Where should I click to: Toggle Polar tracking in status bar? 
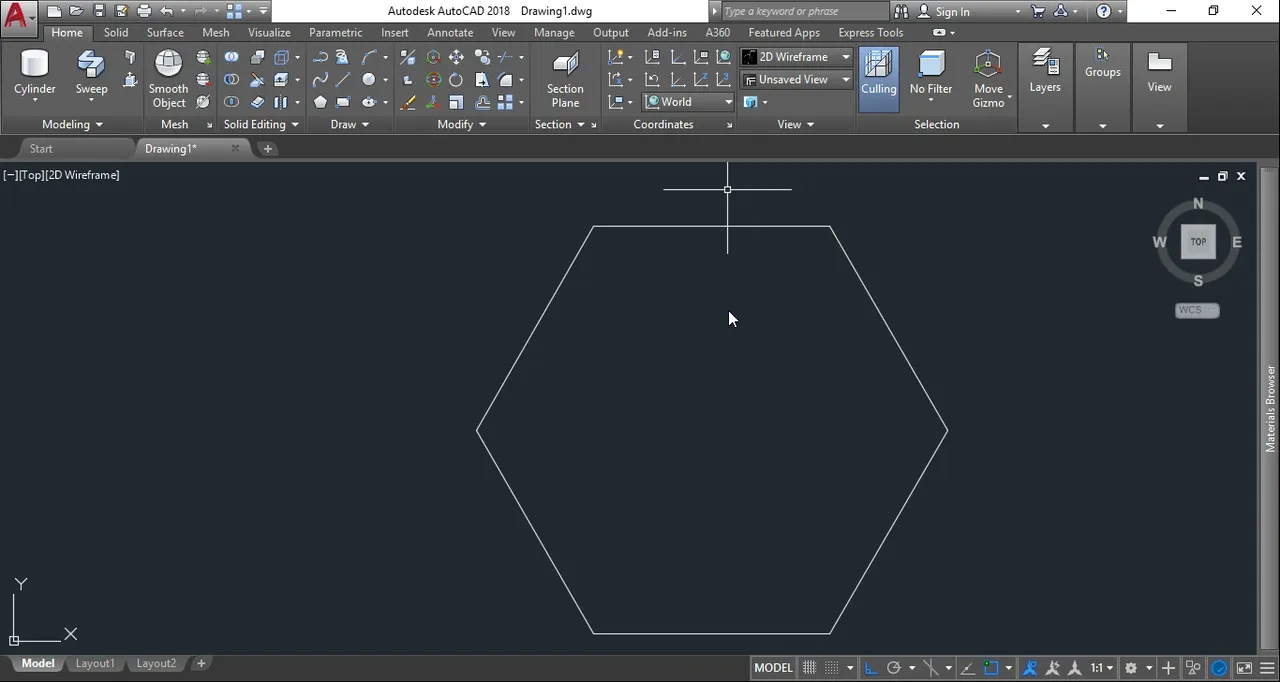click(x=894, y=668)
